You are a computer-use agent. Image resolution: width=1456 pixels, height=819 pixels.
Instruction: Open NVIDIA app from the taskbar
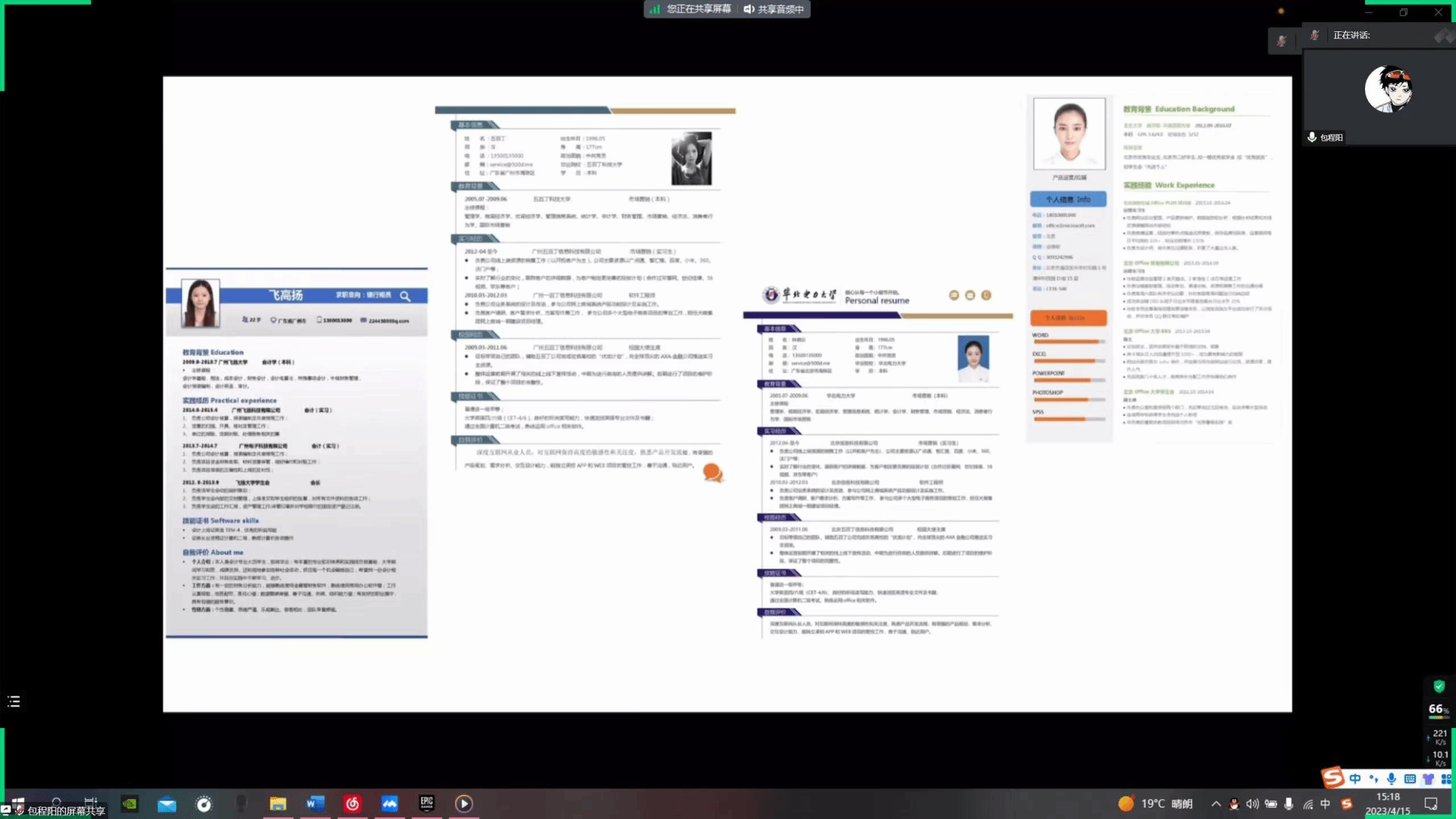coord(129,803)
